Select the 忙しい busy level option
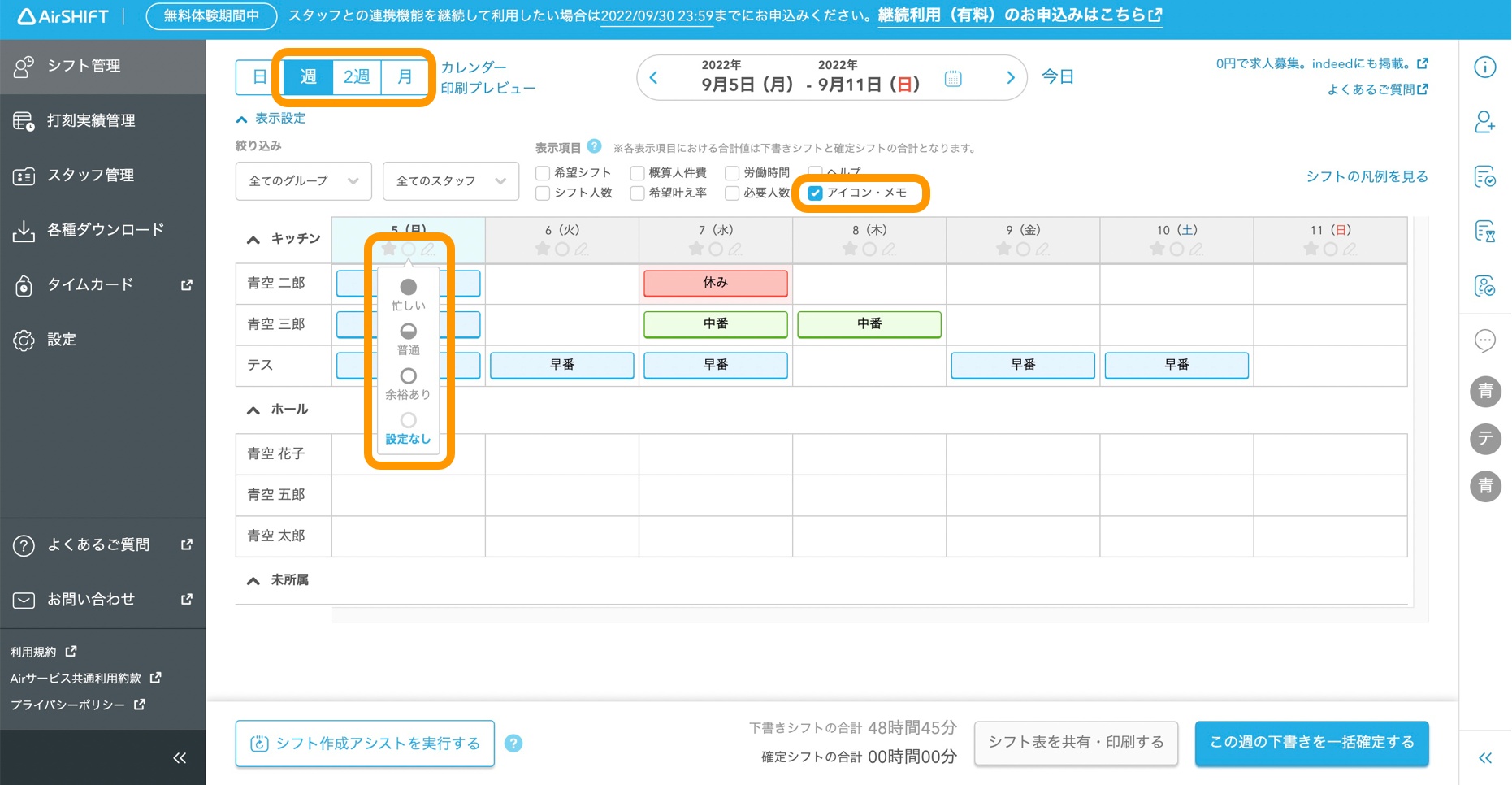1512x785 pixels. [x=408, y=288]
